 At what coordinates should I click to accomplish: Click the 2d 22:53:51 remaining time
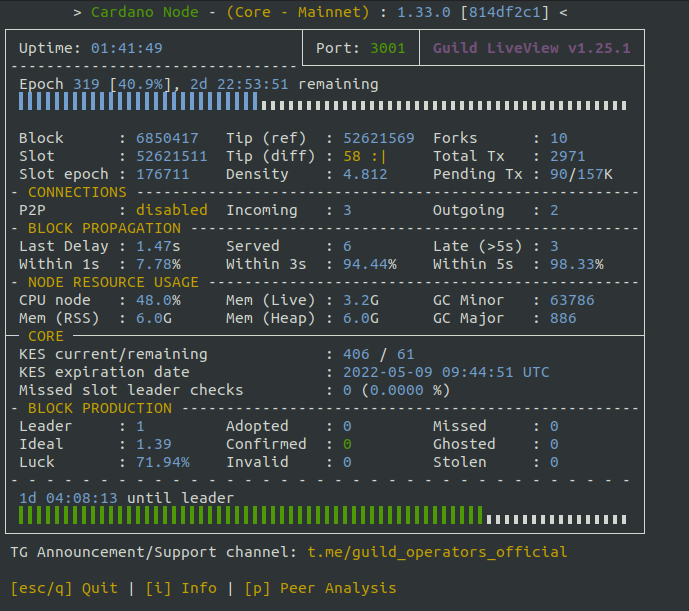click(x=284, y=84)
